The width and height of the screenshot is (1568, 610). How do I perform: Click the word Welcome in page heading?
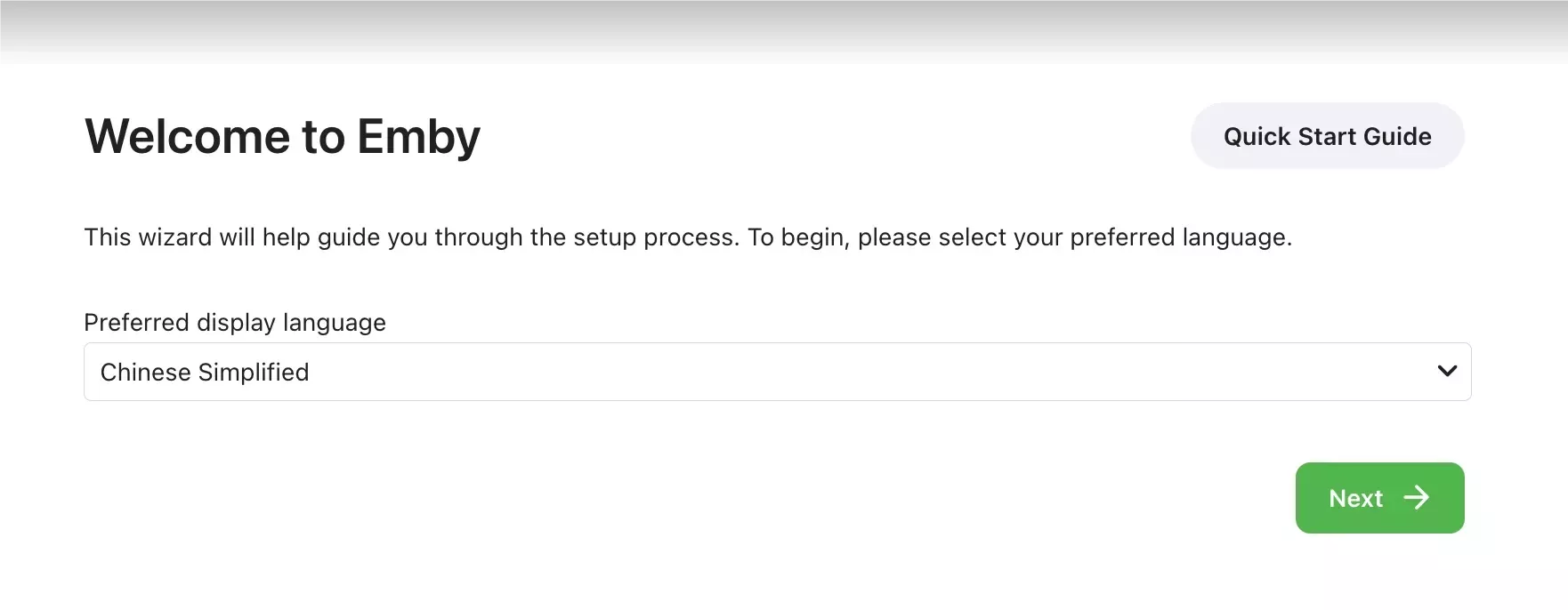pyautogui.click(x=188, y=137)
